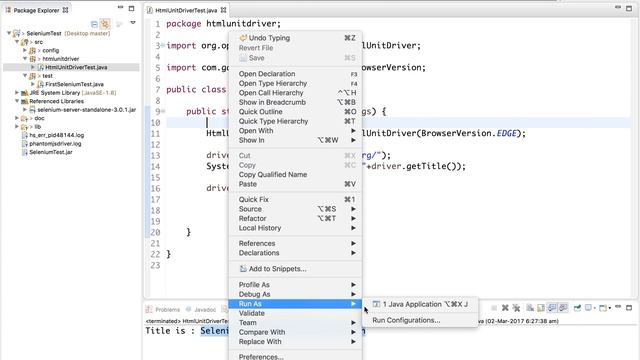Open the Profile As submenu
Screen dimensions: 640x360
[x=296, y=284]
